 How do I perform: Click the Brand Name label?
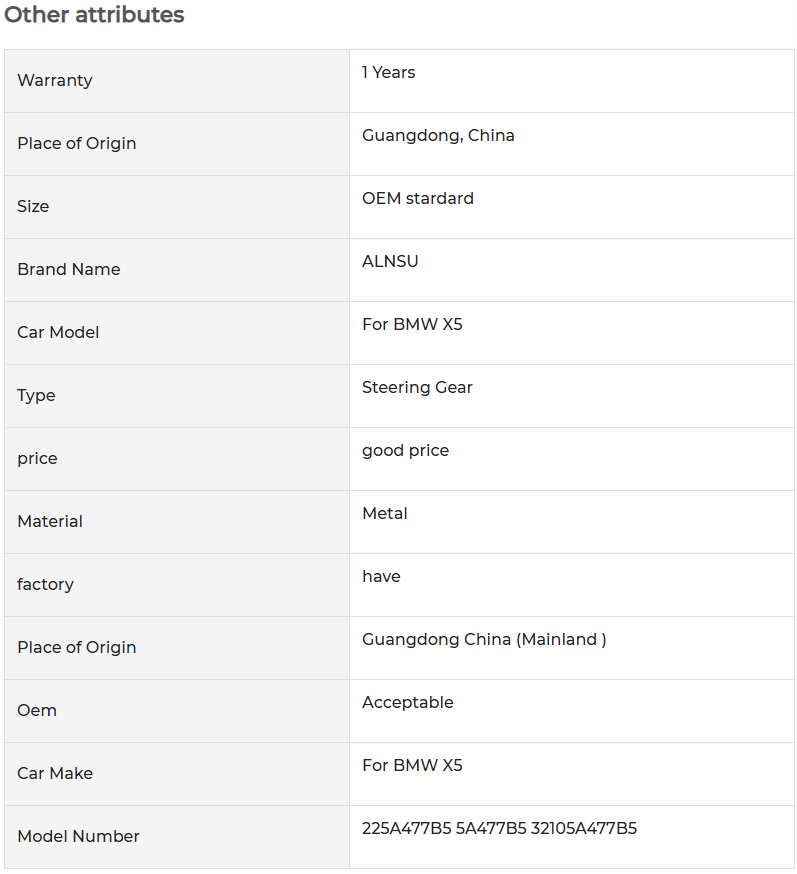coord(69,269)
